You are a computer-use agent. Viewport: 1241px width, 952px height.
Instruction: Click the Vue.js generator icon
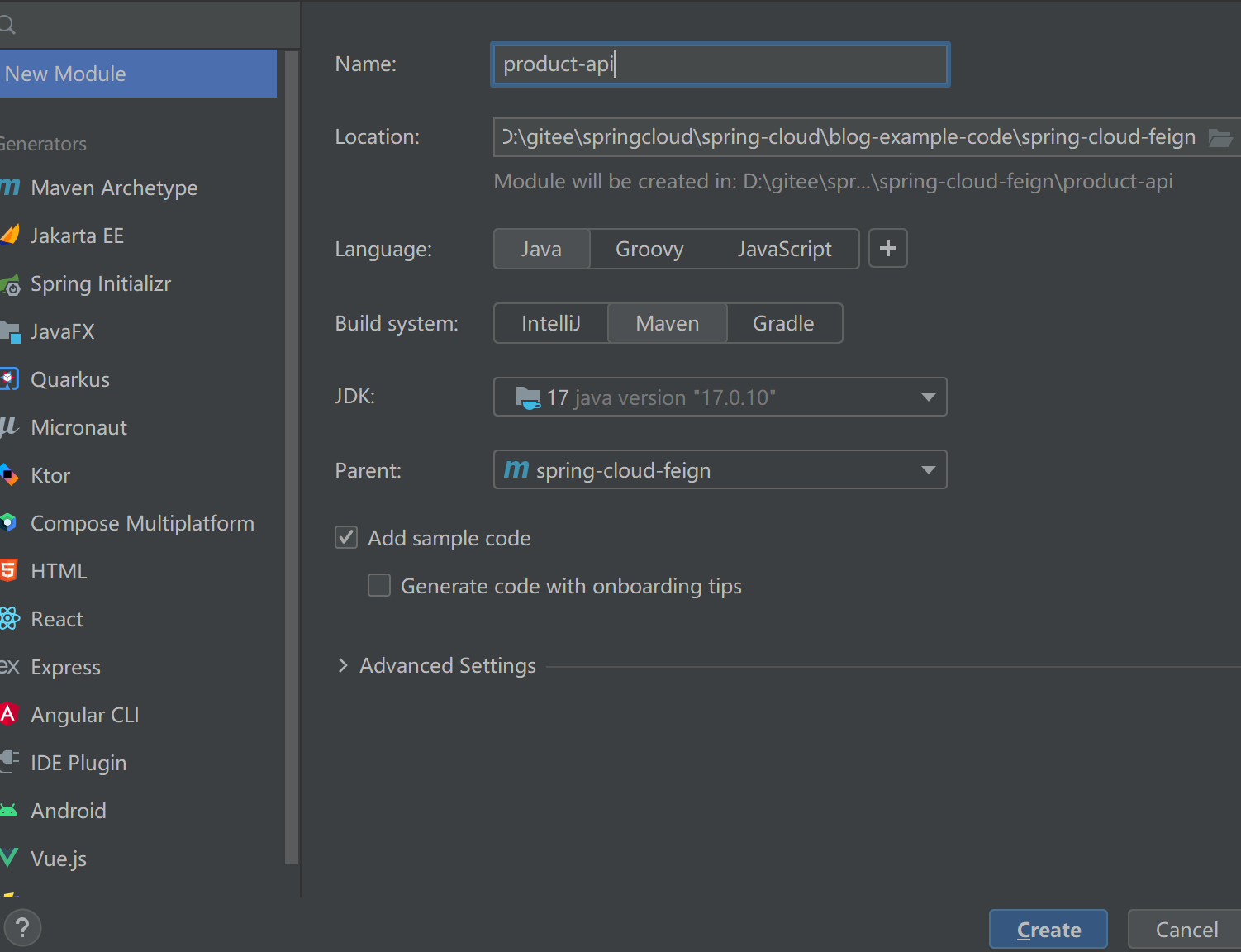9,858
